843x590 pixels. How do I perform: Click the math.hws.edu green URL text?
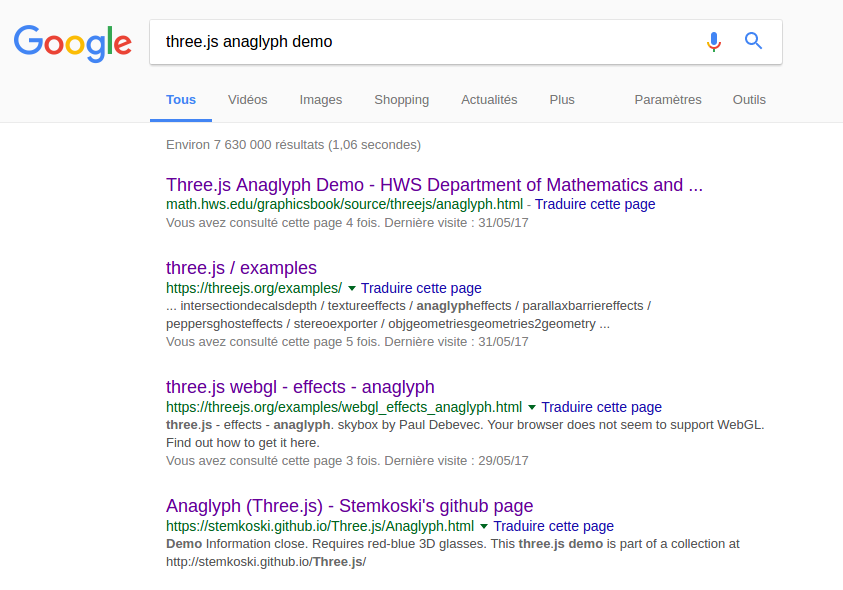[x=344, y=204]
